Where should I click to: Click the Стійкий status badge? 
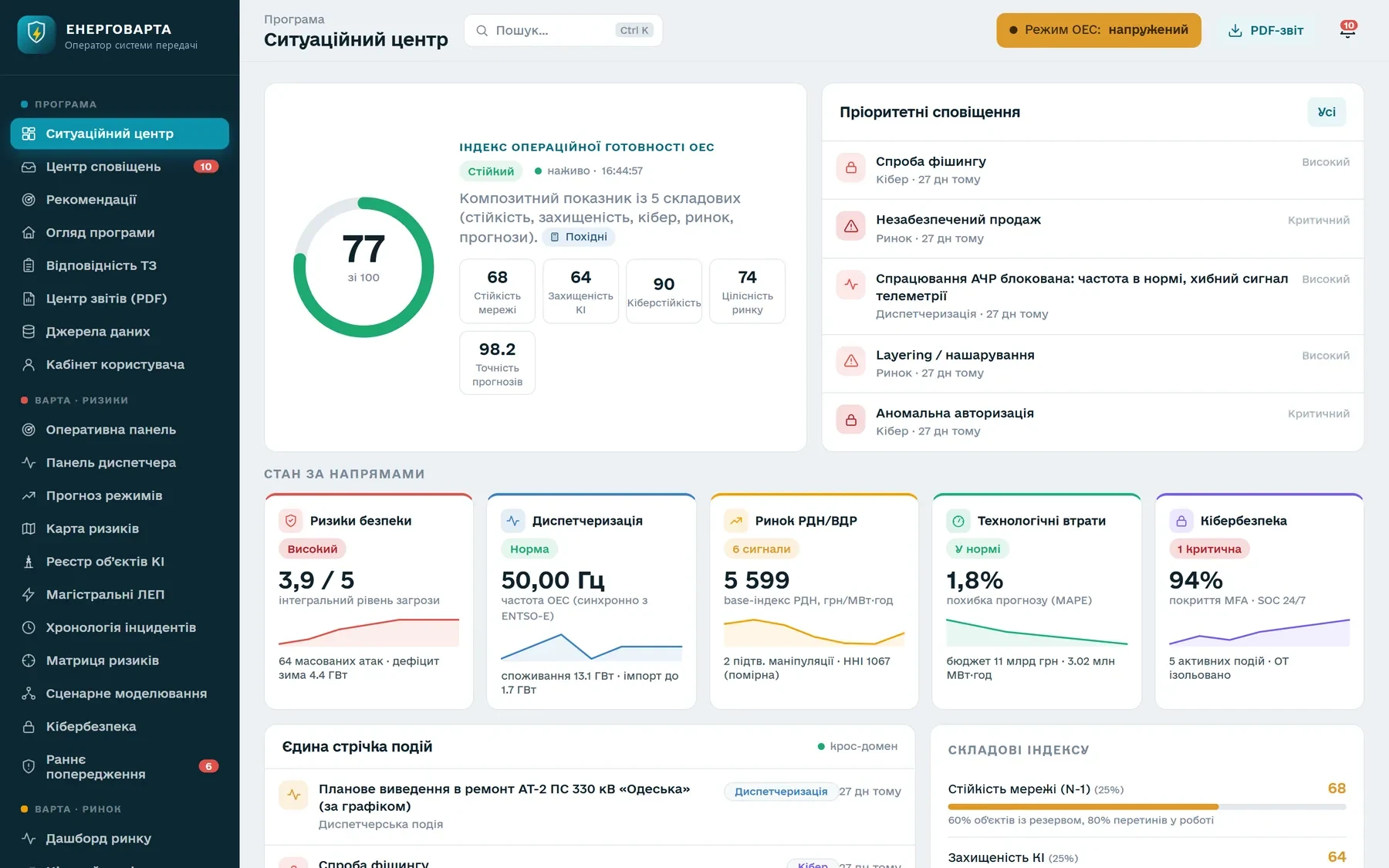click(491, 171)
